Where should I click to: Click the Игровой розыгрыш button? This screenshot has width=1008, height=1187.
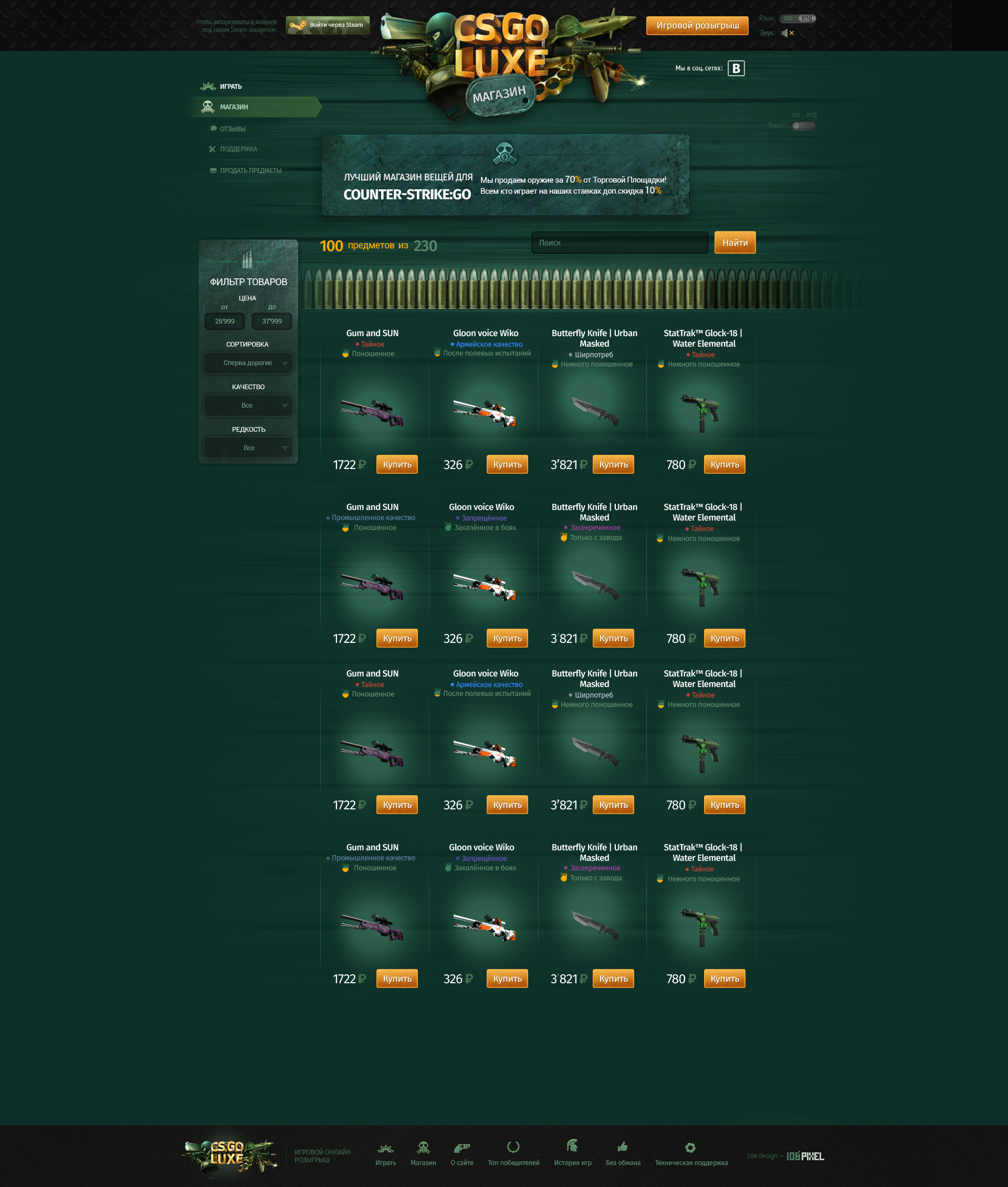[697, 25]
